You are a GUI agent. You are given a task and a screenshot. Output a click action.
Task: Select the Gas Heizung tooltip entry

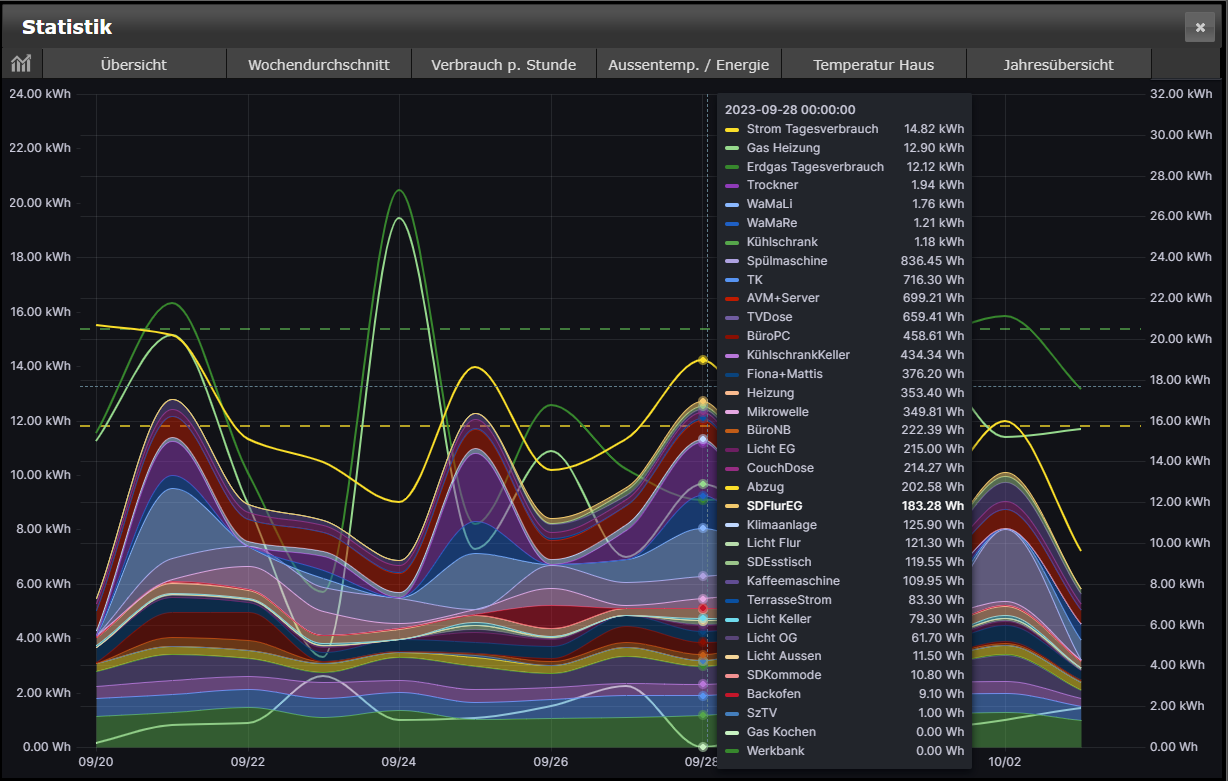pyautogui.click(x=783, y=148)
